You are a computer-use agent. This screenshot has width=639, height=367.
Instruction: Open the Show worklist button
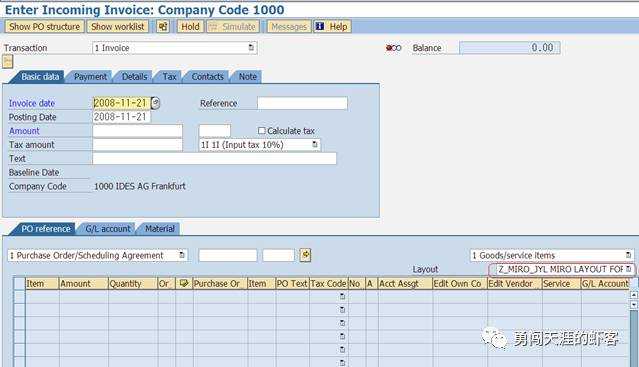pos(118,26)
